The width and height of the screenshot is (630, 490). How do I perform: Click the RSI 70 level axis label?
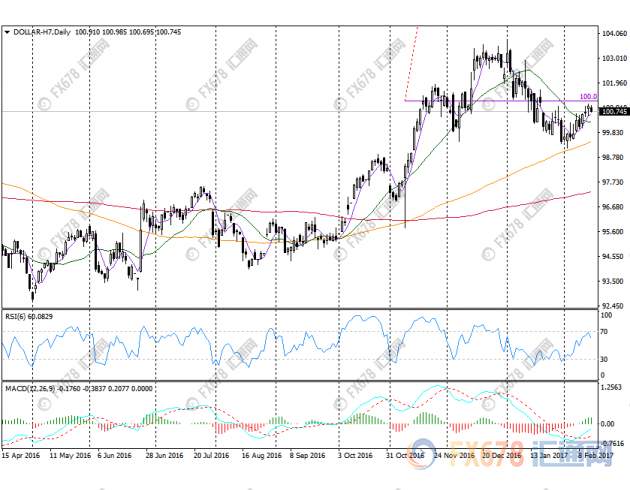pos(605,331)
